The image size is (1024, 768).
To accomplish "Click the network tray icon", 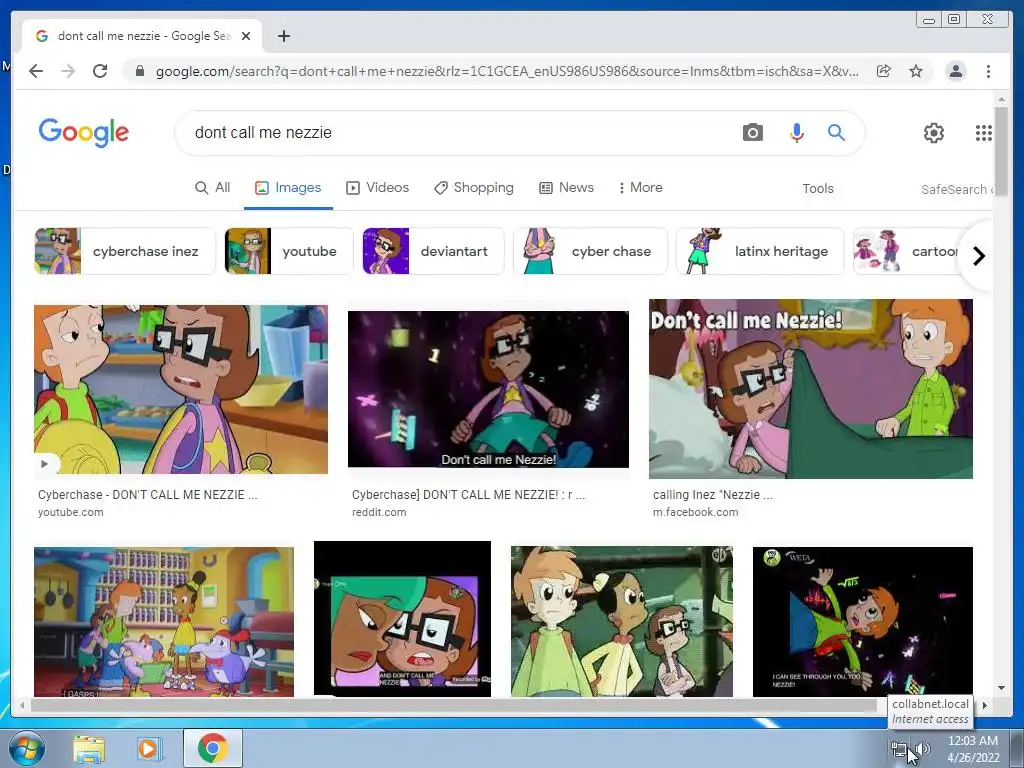I will (x=899, y=749).
